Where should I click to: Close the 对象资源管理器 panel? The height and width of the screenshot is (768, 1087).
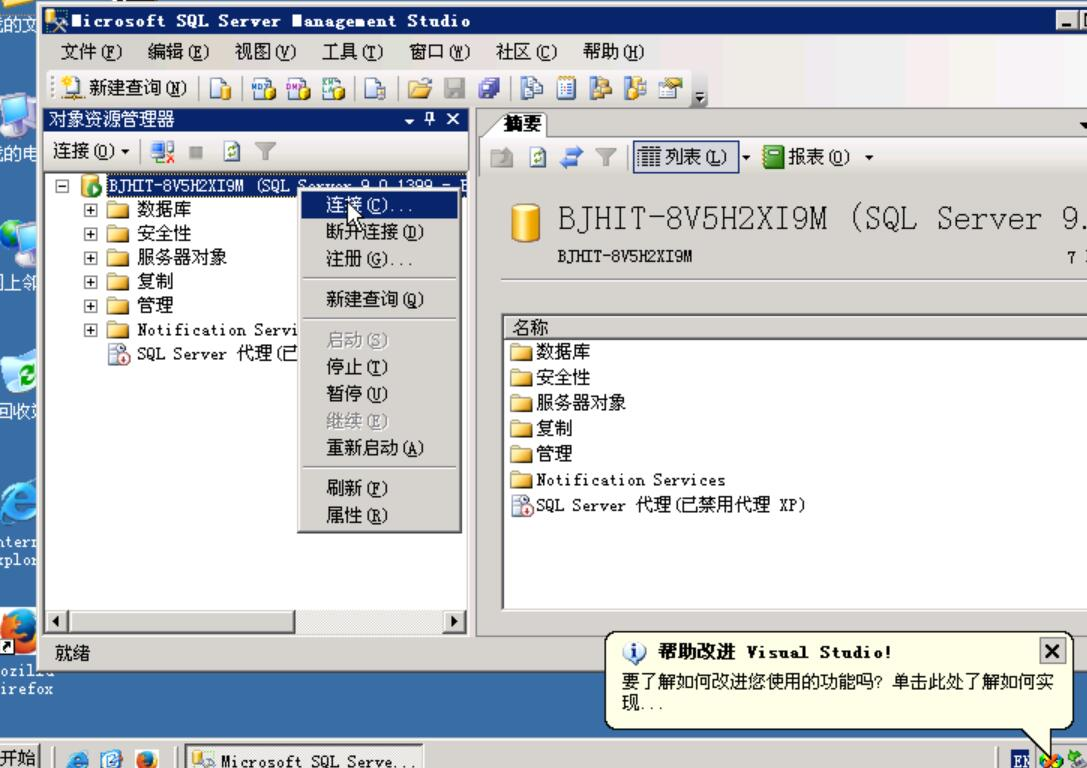(453, 119)
